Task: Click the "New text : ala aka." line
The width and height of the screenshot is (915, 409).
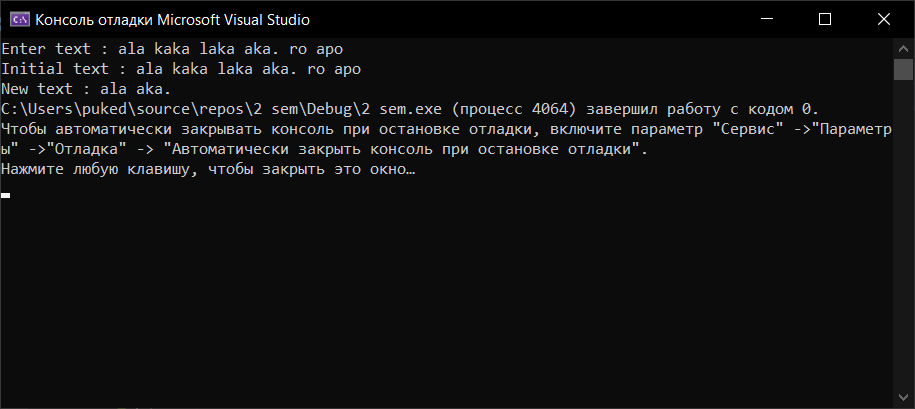Action: (86, 89)
